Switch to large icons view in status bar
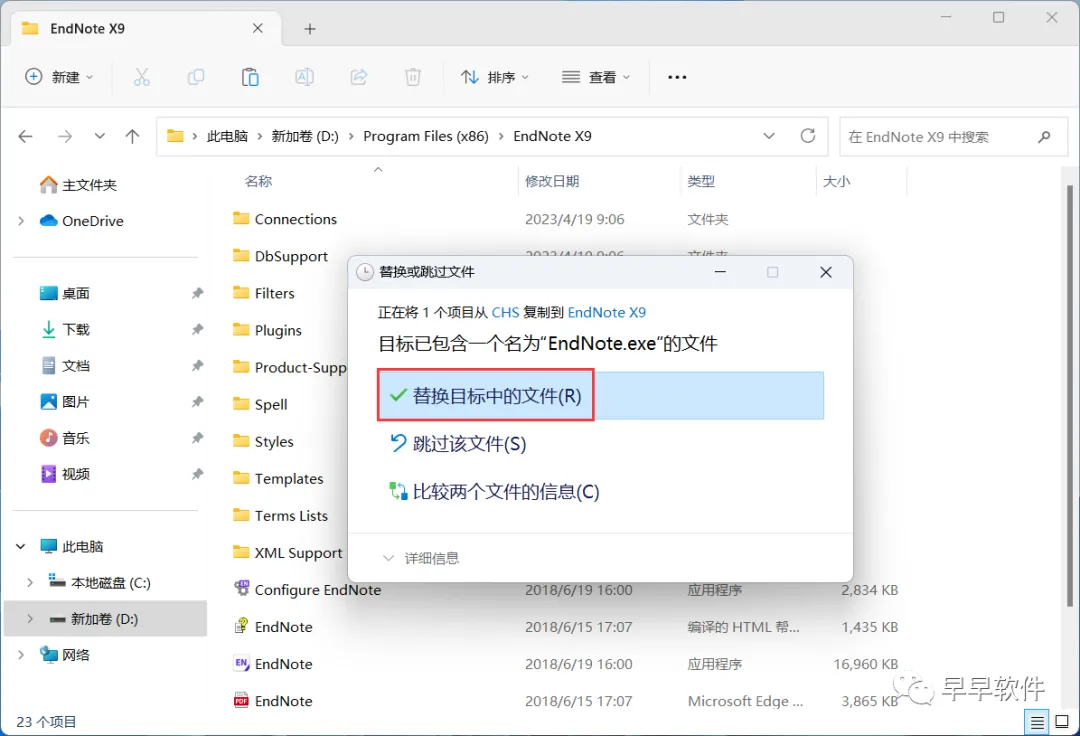This screenshot has width=1080, height=736. pos(1063,722)
